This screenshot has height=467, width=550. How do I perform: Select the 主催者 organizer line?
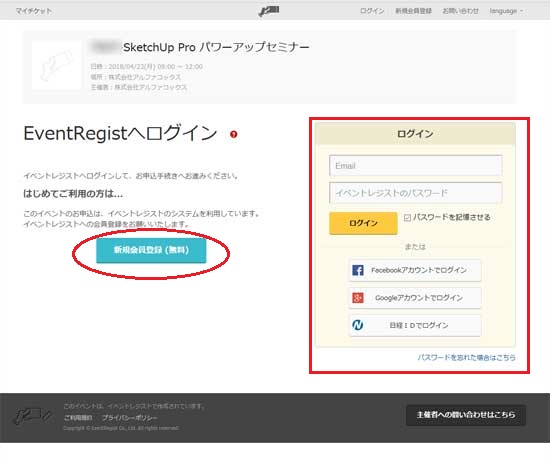click(x=139, y=87)
